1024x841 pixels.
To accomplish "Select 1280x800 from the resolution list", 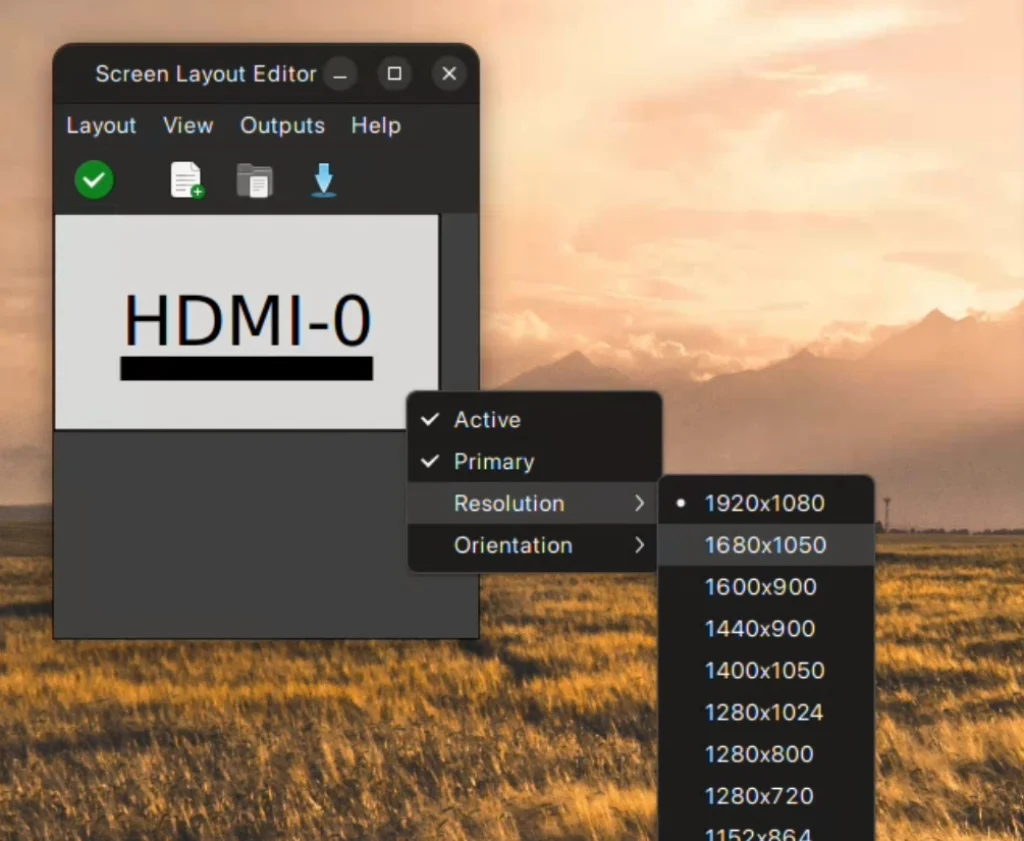I will point(759,754).
